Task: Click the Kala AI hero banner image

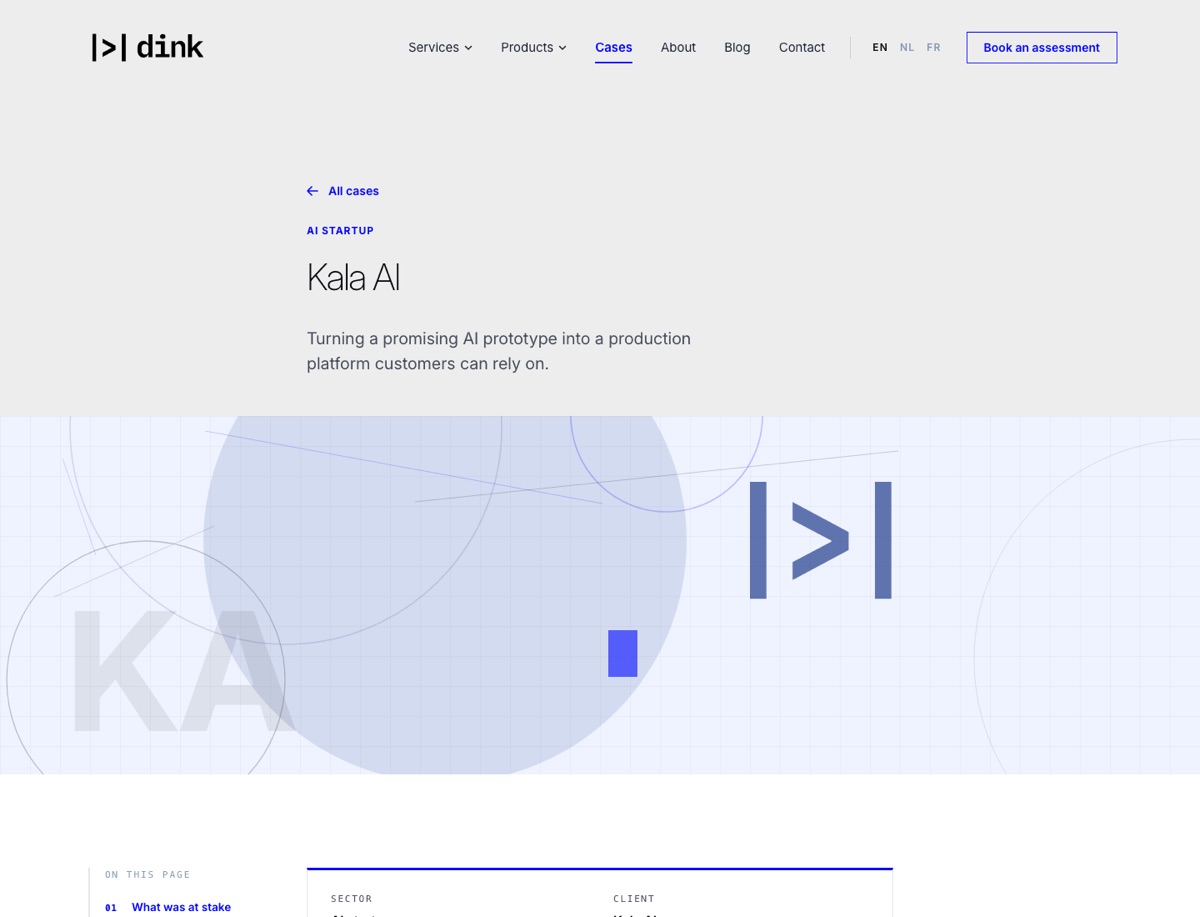Action: (600, 595)
